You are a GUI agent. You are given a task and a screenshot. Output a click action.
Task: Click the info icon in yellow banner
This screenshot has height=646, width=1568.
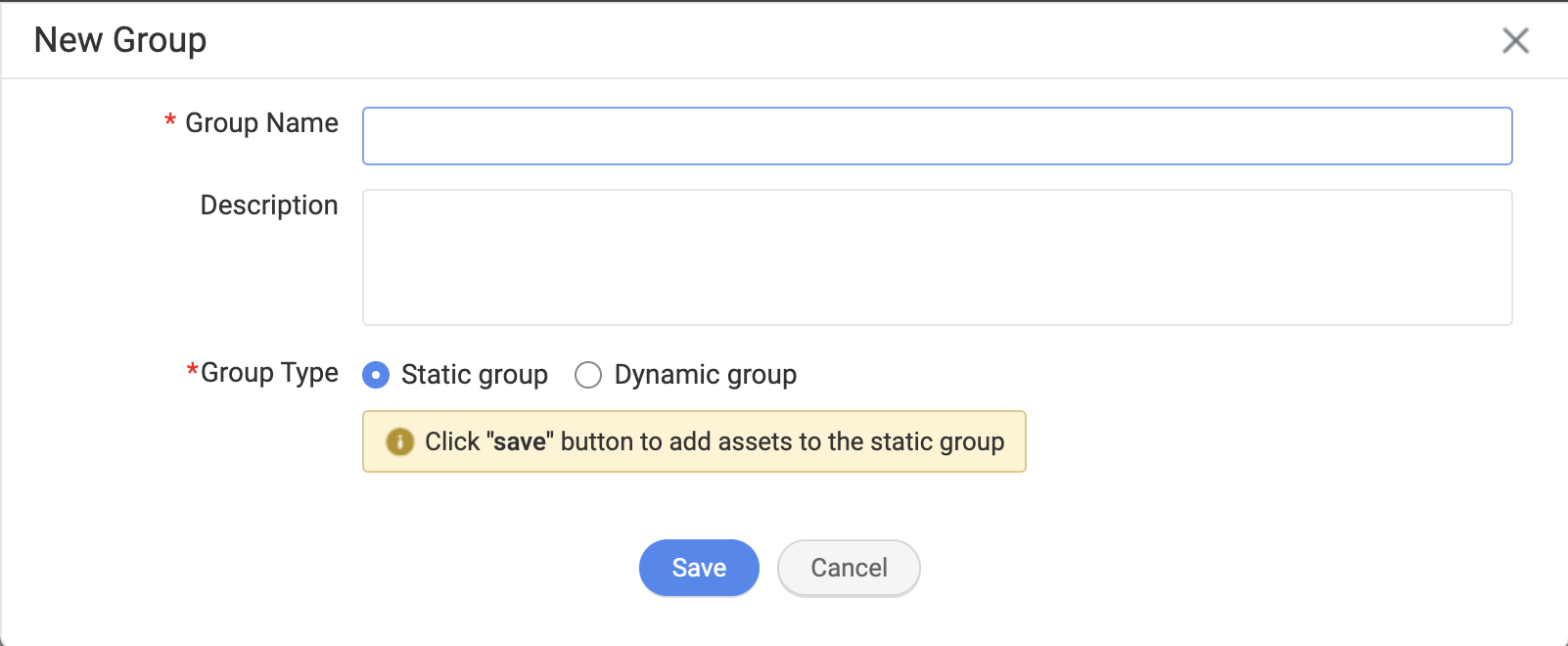tap(399, 441)
